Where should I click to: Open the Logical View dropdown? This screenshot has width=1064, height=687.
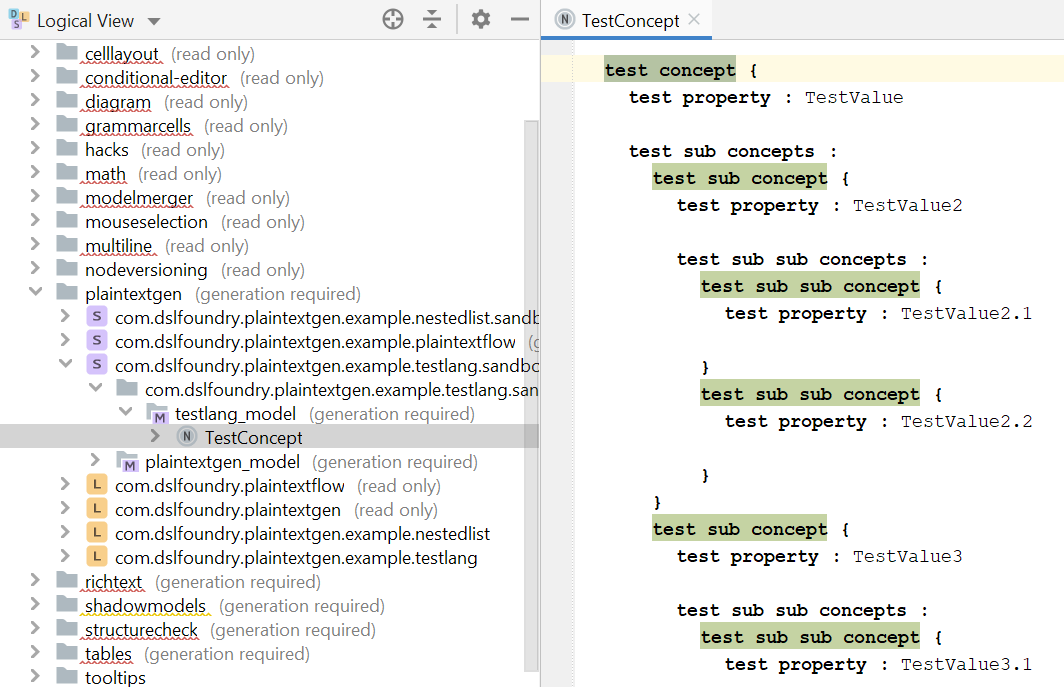(152, 21)
